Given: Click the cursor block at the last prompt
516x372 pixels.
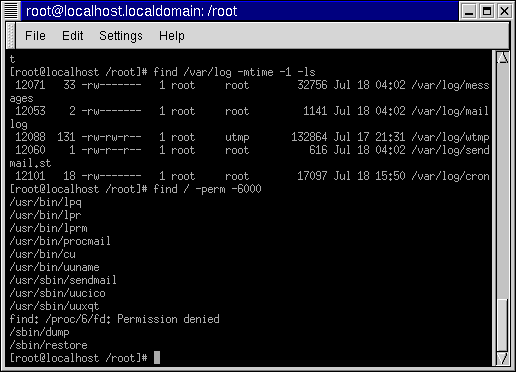Looking at the screenshot, I should click(157, 358).
